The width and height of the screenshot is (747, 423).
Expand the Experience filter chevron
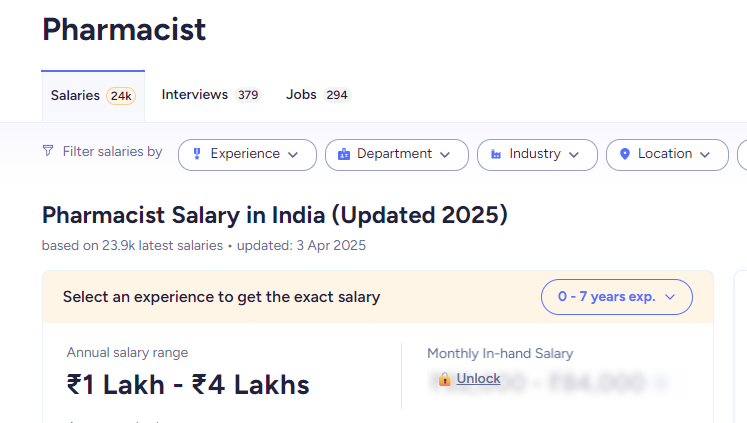293,155
